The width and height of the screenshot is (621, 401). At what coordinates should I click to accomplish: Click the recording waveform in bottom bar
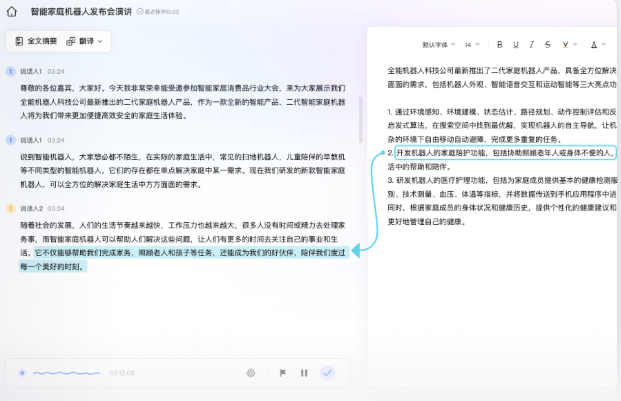pos(65,373)
